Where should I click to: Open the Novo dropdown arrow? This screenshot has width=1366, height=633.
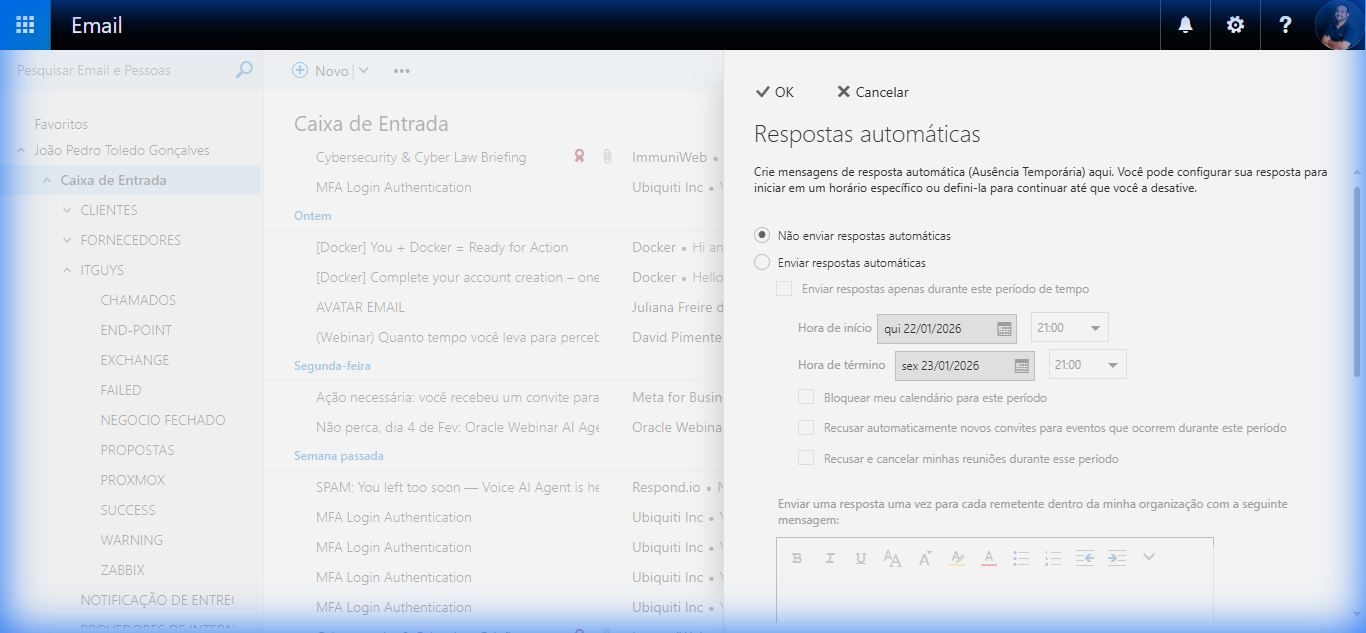[x=362, y=70]
